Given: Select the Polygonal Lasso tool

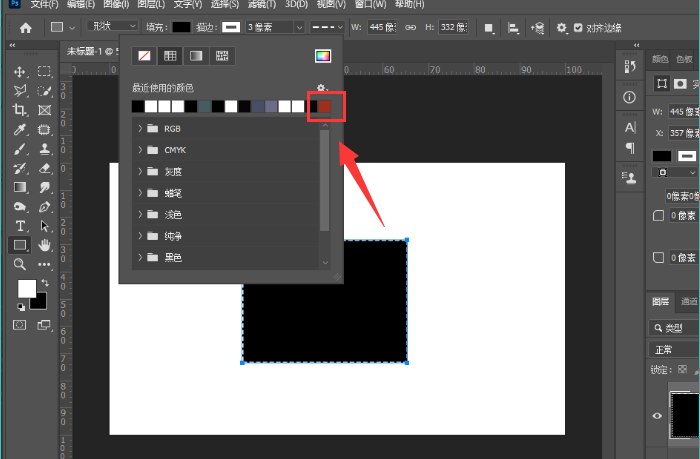Looking at the screenshot, I should [20, 91].
